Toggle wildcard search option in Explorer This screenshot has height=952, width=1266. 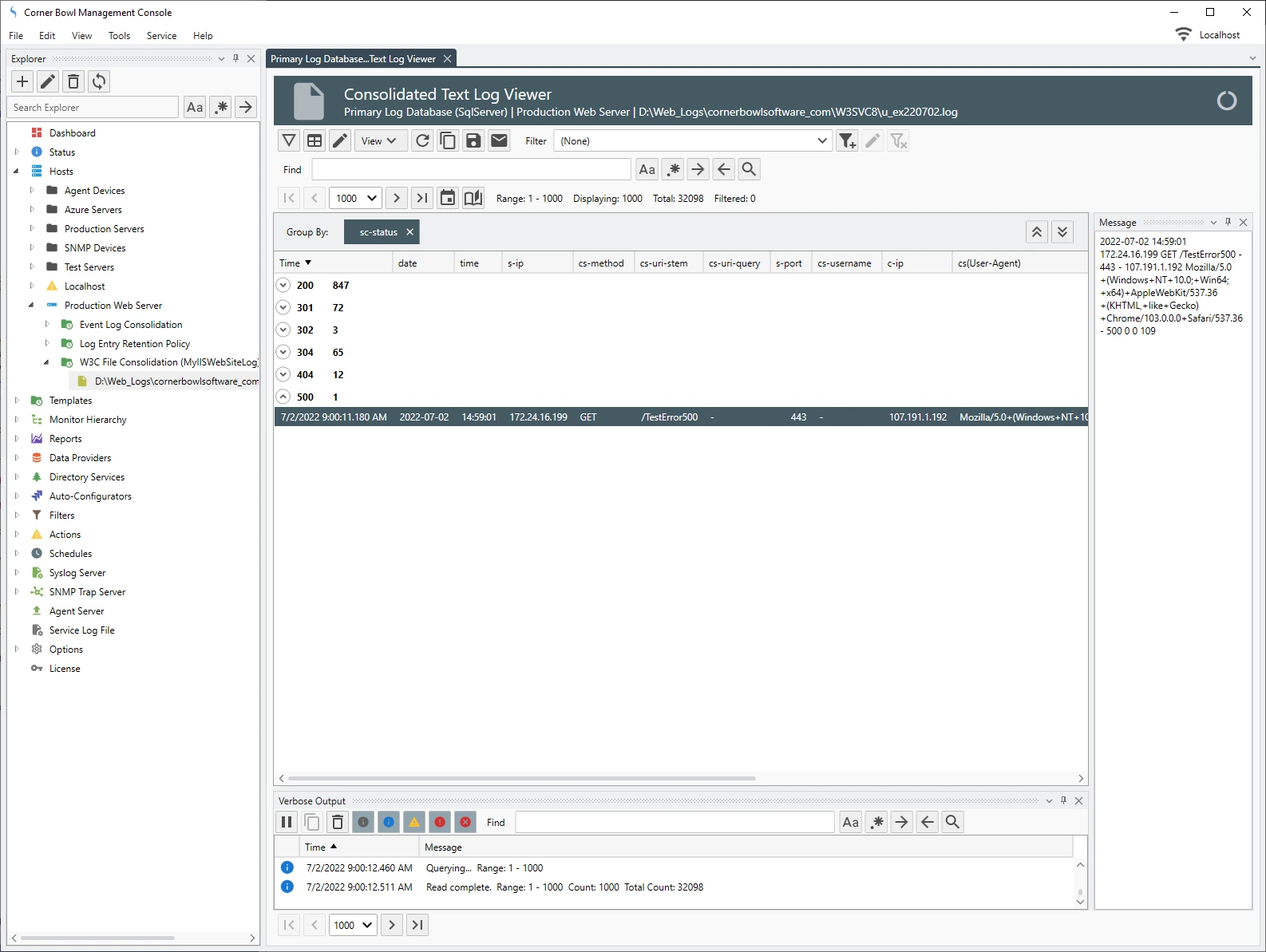click(221, 108)
